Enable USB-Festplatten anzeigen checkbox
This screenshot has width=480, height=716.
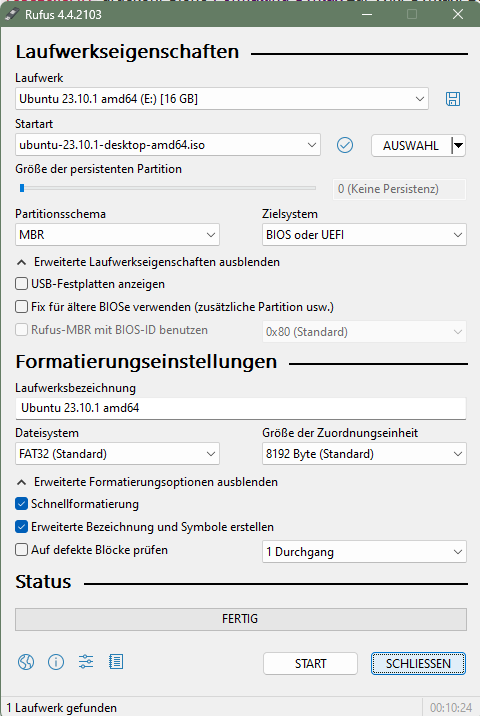coord(21,284)
